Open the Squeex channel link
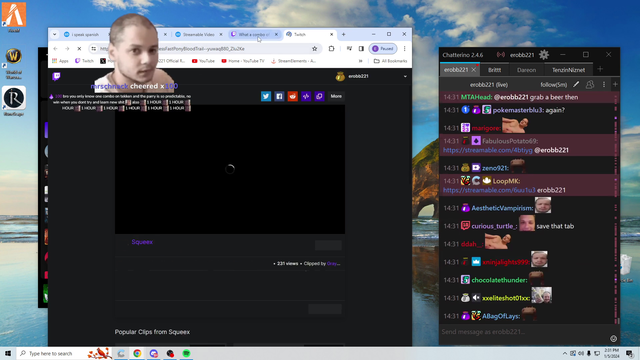640x360 pixels. click(142, 242)
